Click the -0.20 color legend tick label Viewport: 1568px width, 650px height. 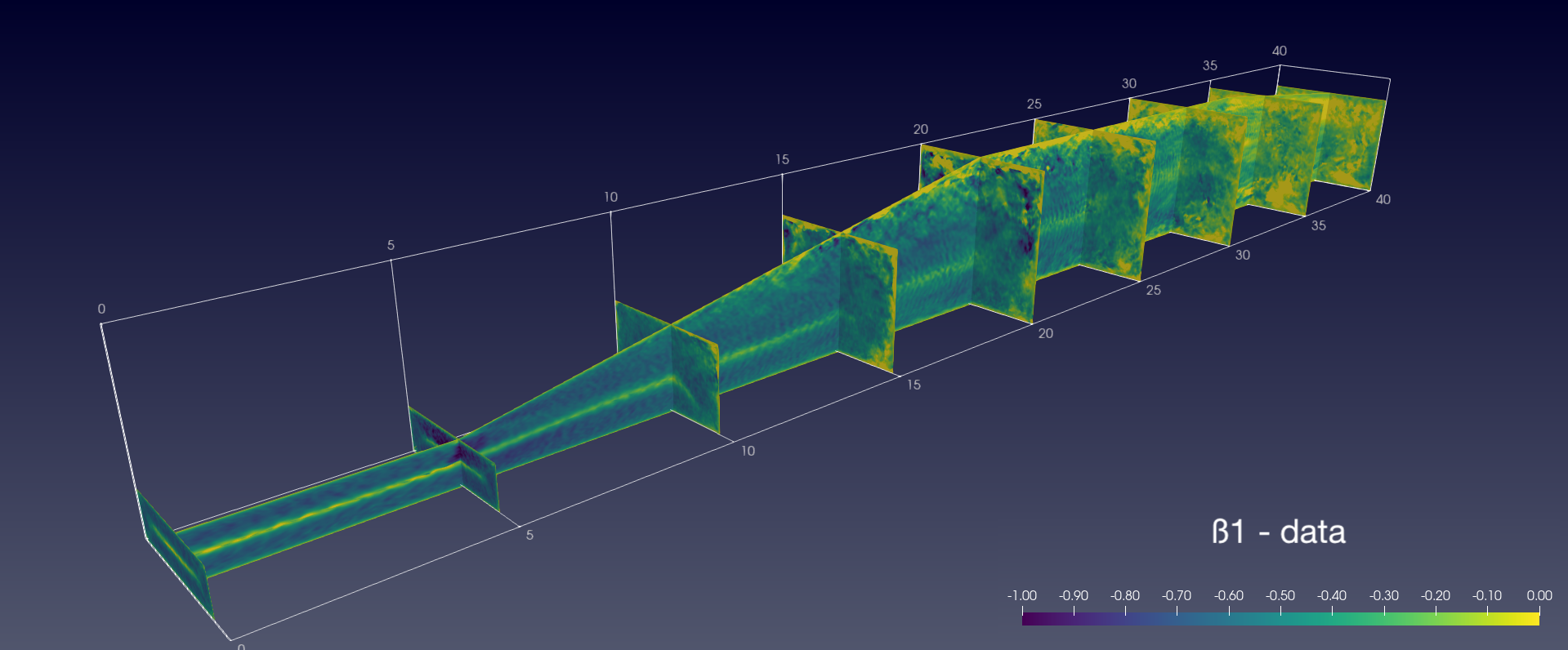1436,595
